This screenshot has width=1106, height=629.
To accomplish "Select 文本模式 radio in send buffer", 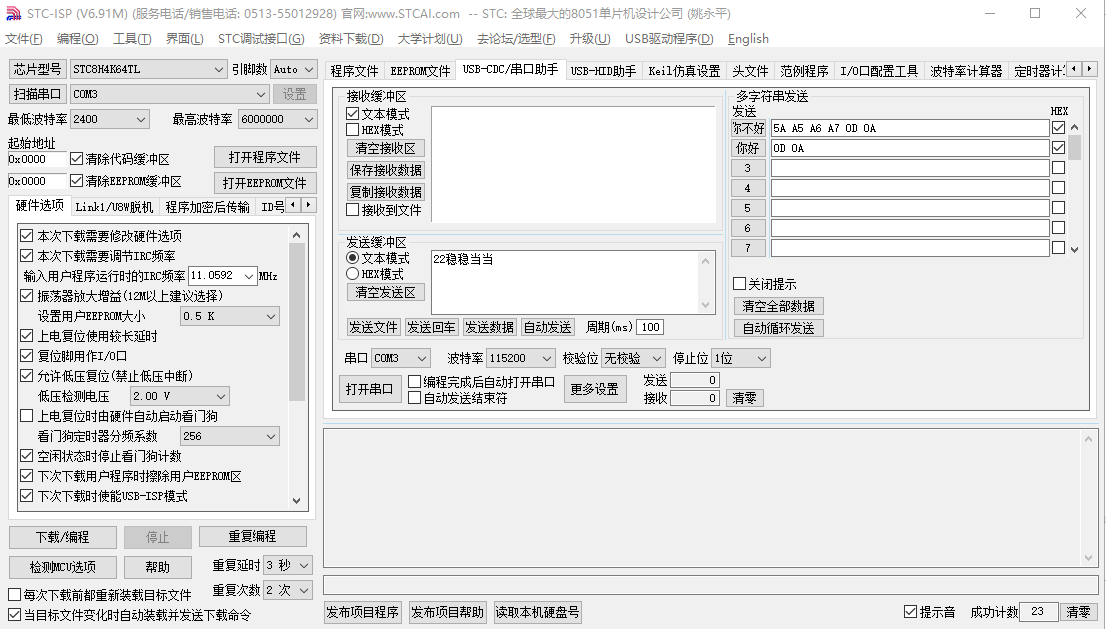I will tap(353, 258).
